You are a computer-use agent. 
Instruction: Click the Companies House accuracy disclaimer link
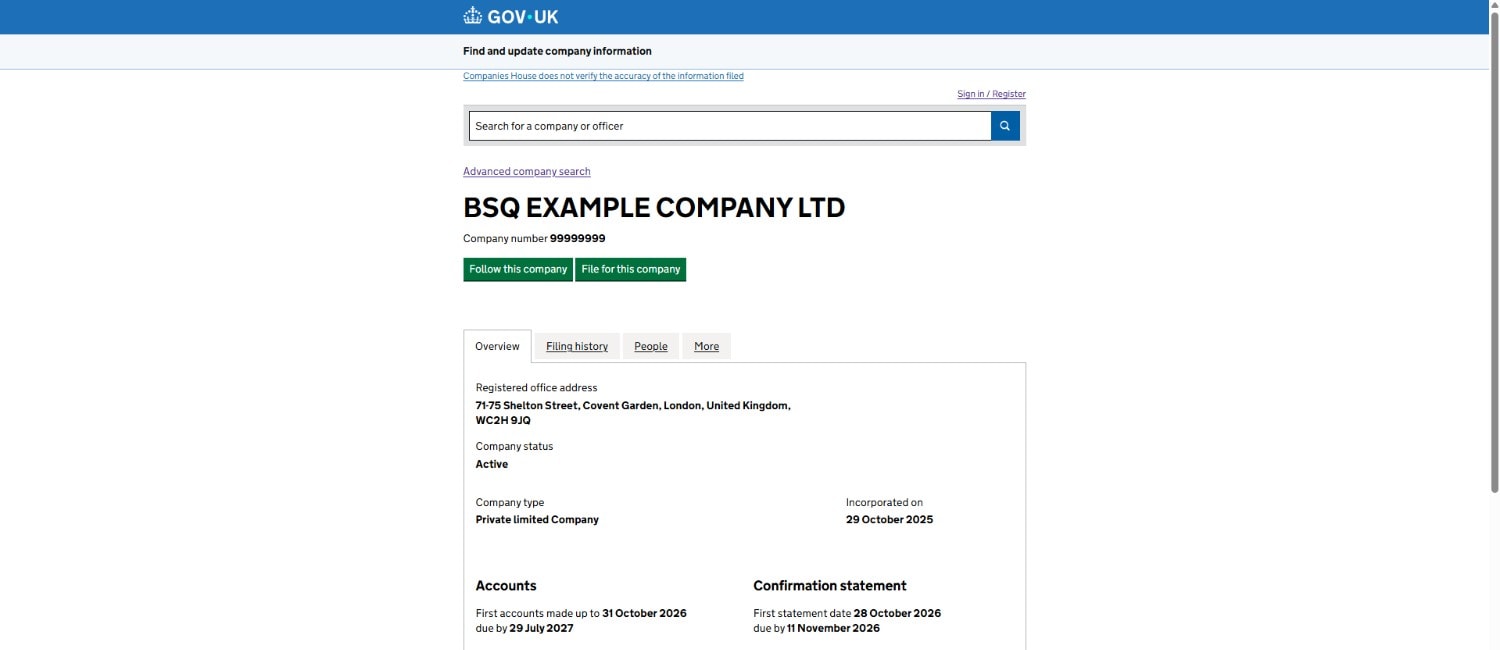pyautogui.click(x=603, y=75)
